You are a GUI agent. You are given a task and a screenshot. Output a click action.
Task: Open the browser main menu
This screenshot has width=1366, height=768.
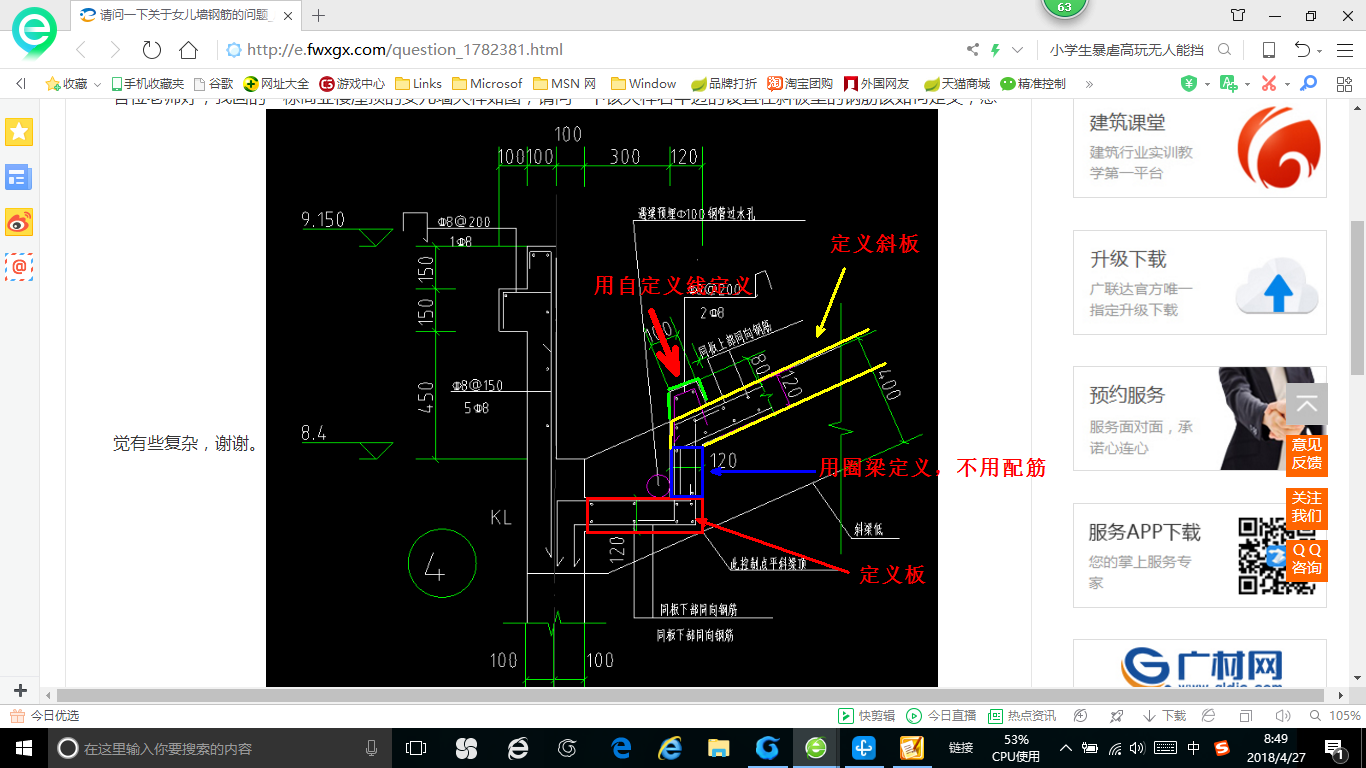pyautogui.click(x=1345, y=50)
